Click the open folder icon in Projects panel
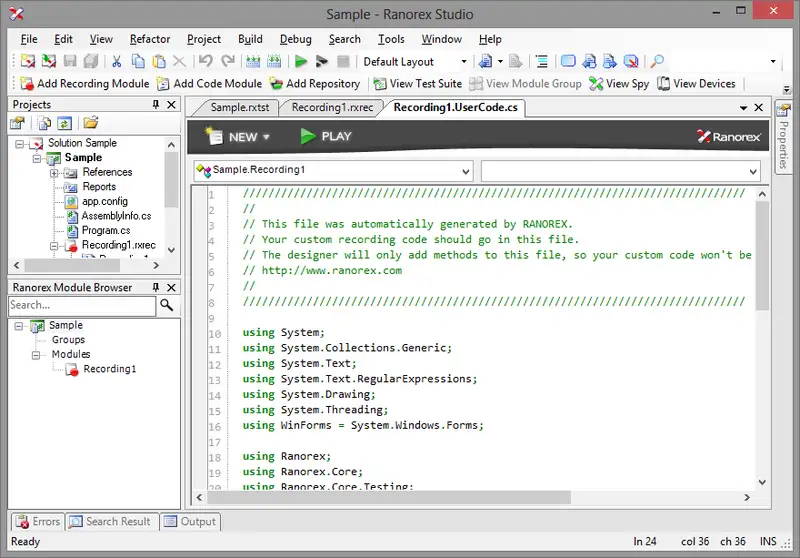 point(91,122)
